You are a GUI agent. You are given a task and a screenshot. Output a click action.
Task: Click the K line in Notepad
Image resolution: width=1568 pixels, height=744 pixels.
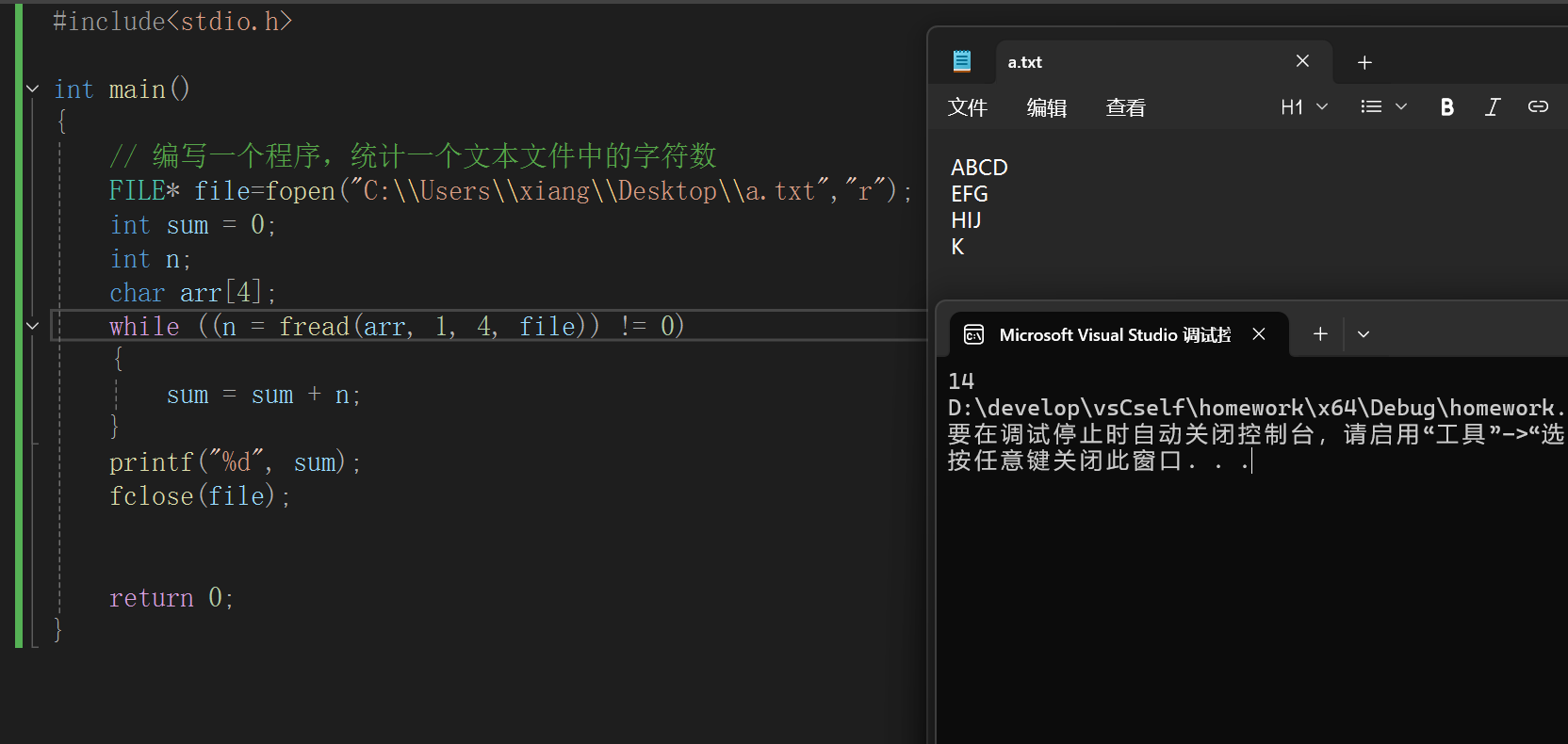point(957,247)
